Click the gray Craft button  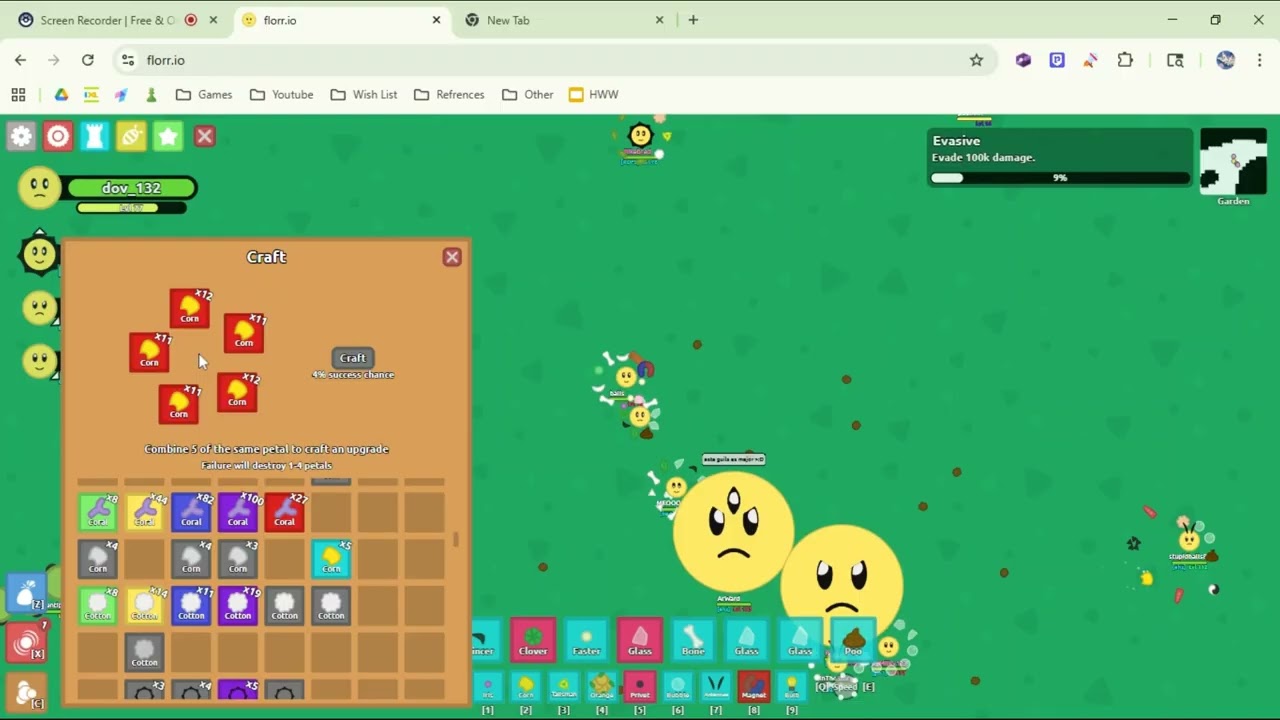point(352,358)
